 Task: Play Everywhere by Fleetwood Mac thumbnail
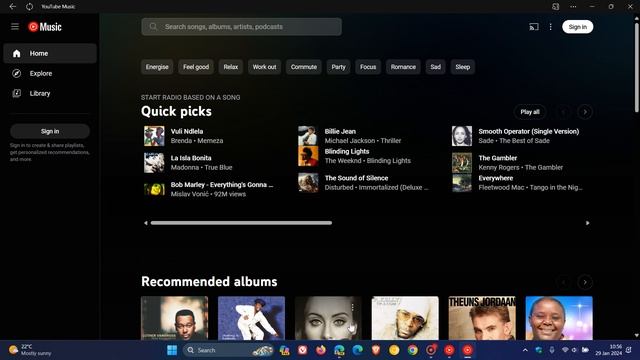click(462, 183)
